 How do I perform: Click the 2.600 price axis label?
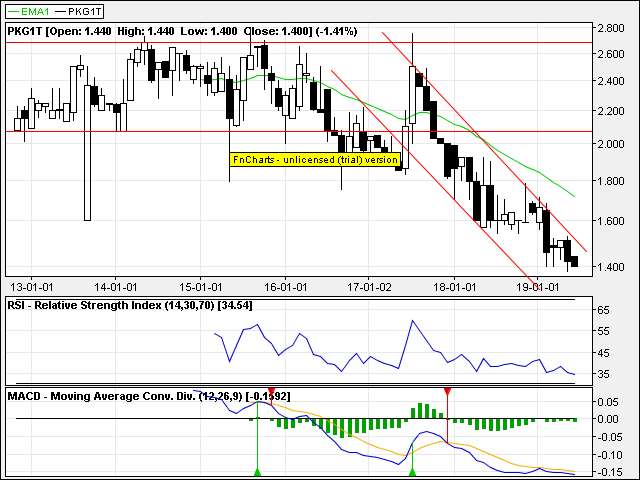click(x=611, y=54)
